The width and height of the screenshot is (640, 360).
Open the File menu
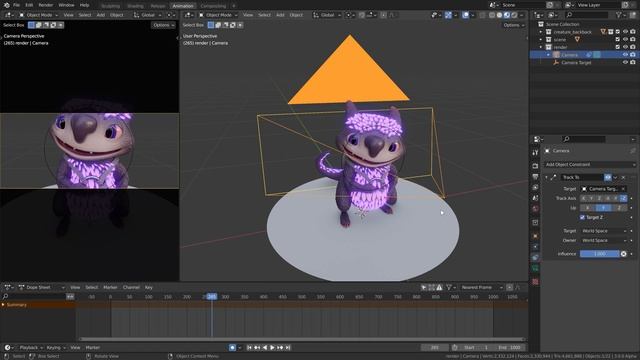16,5
